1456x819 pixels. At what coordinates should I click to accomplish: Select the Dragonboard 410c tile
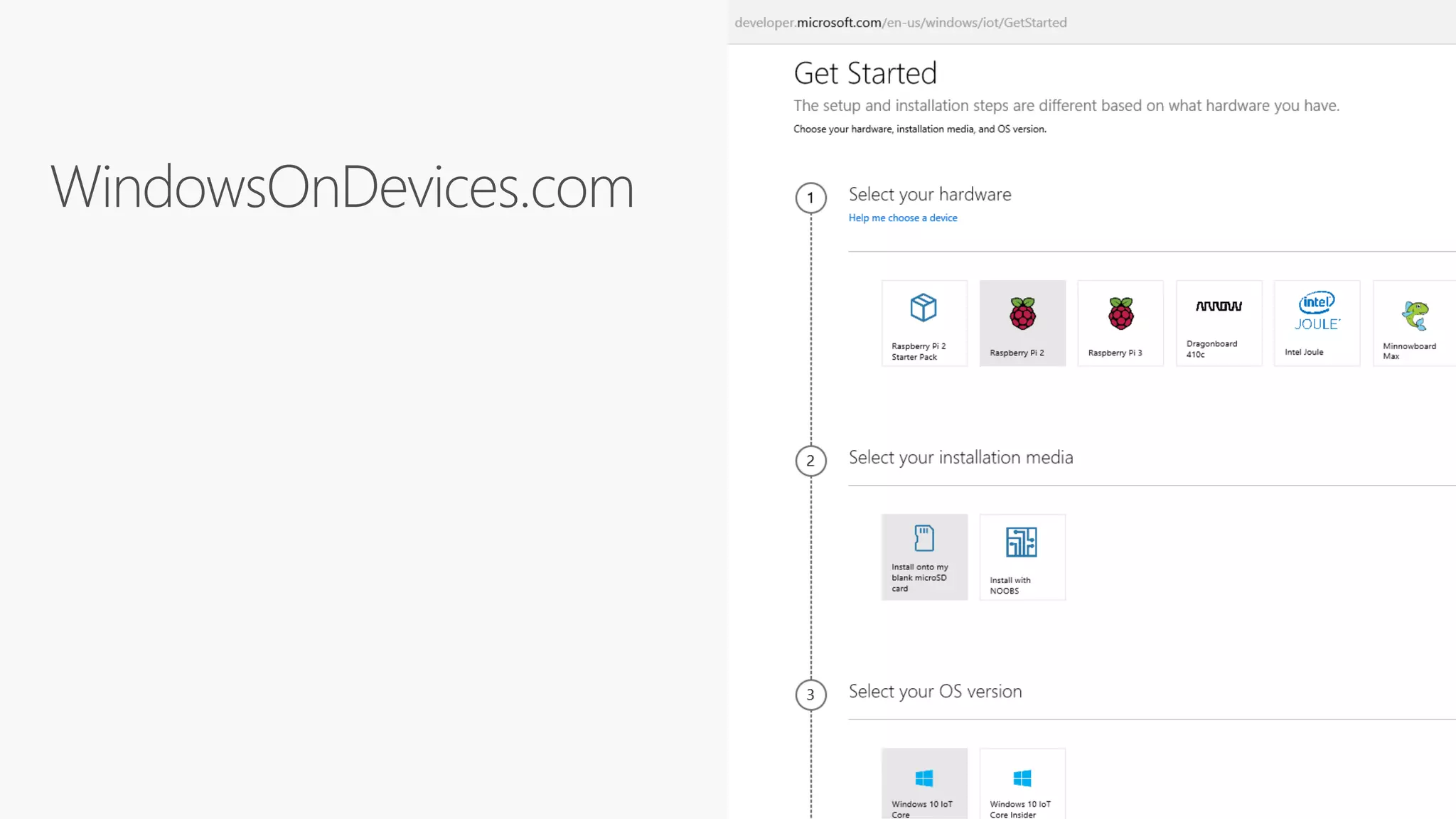pyautogui.click(x=1219, y=323)
